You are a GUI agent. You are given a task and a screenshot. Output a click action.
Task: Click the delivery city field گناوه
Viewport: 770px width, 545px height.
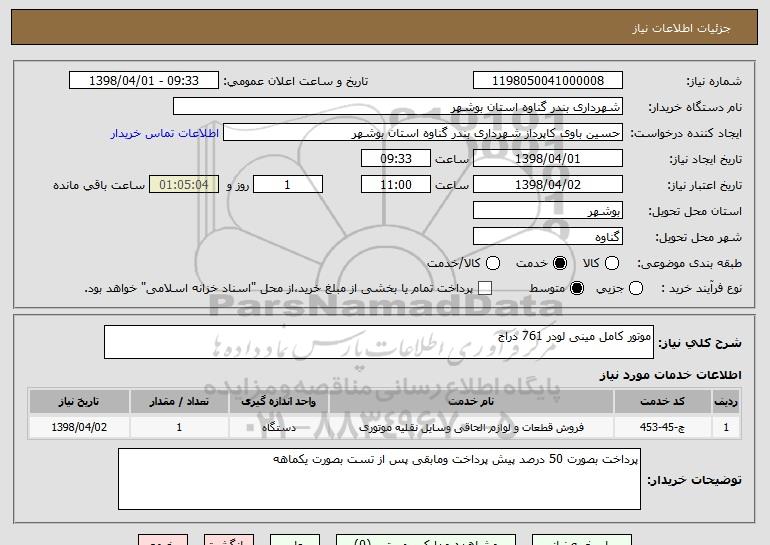click(548, 237)
